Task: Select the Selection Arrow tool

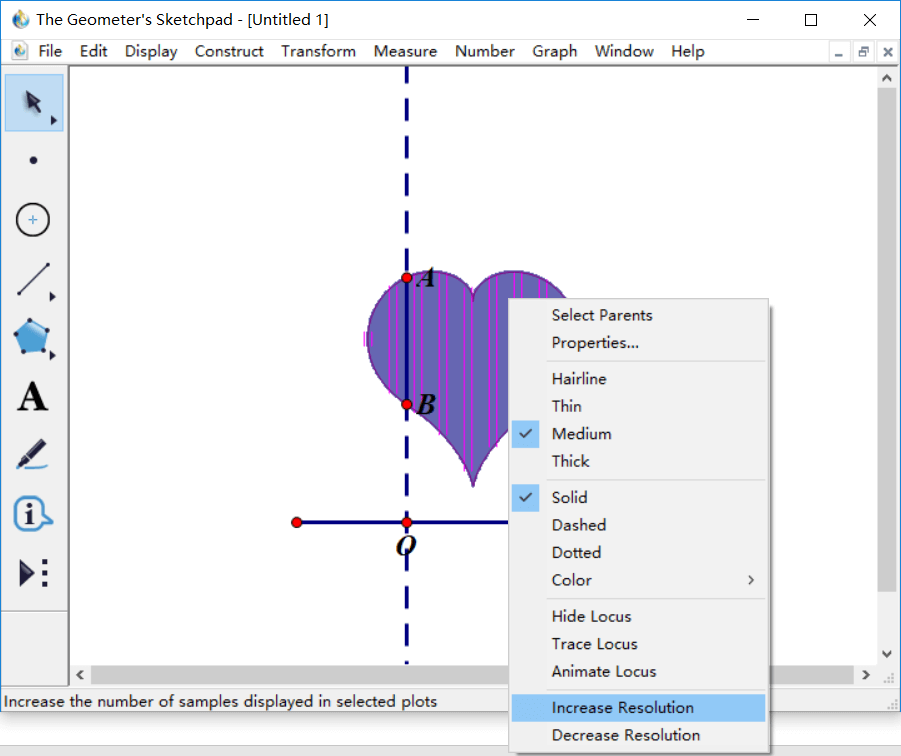Action: (34, 103)
